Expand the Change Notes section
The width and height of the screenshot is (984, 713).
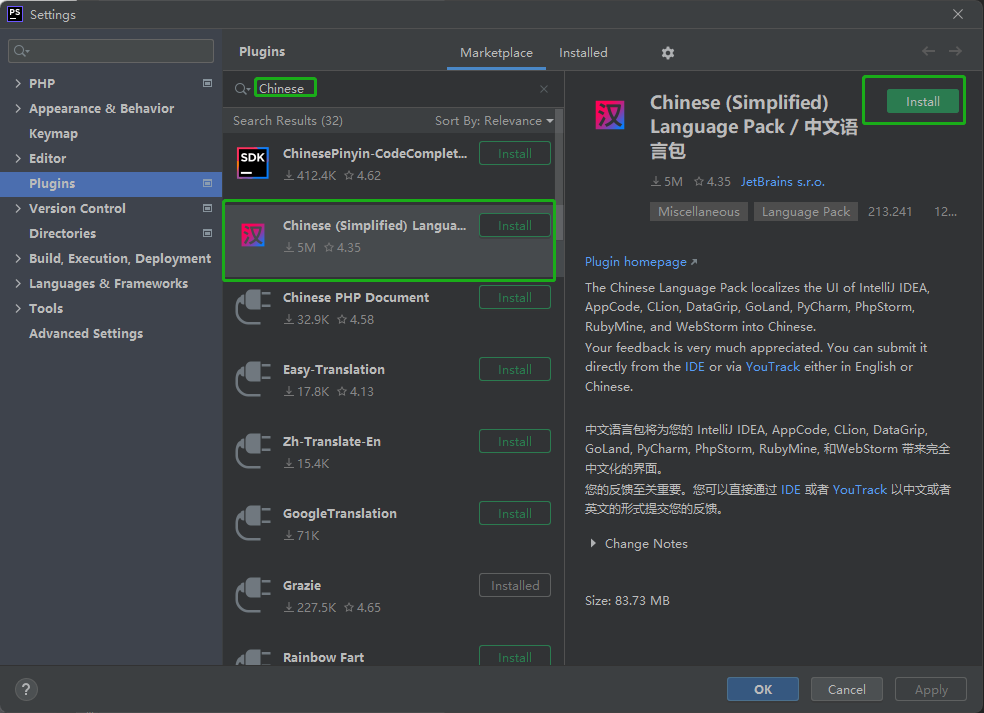click(592, 544)
